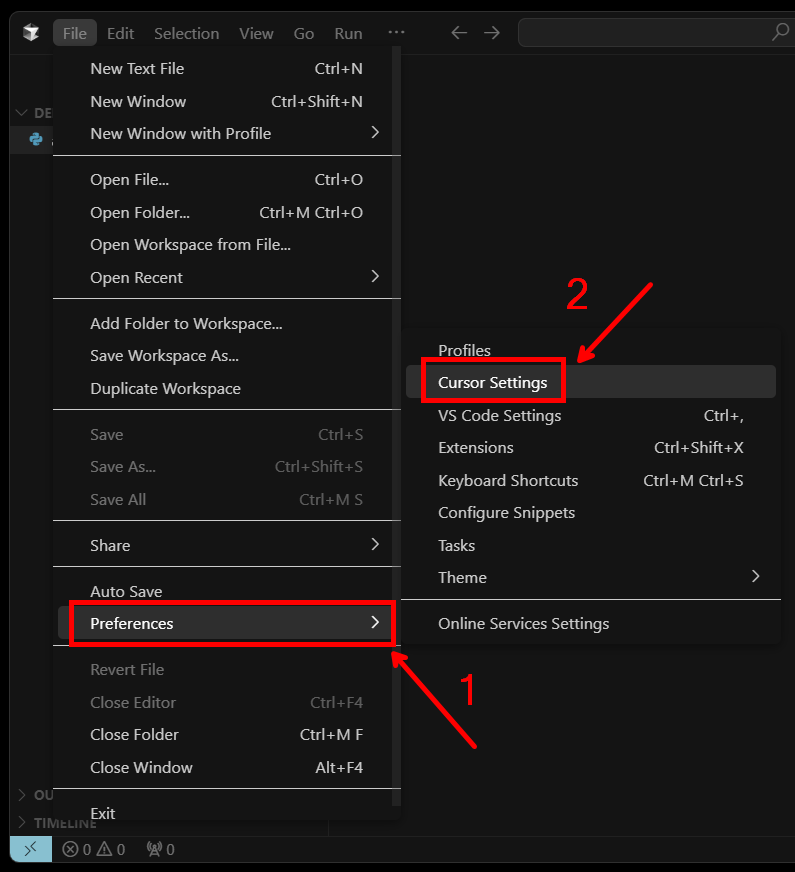Open the Go menu
Screen dimensions: 795x872
(304, 33)
